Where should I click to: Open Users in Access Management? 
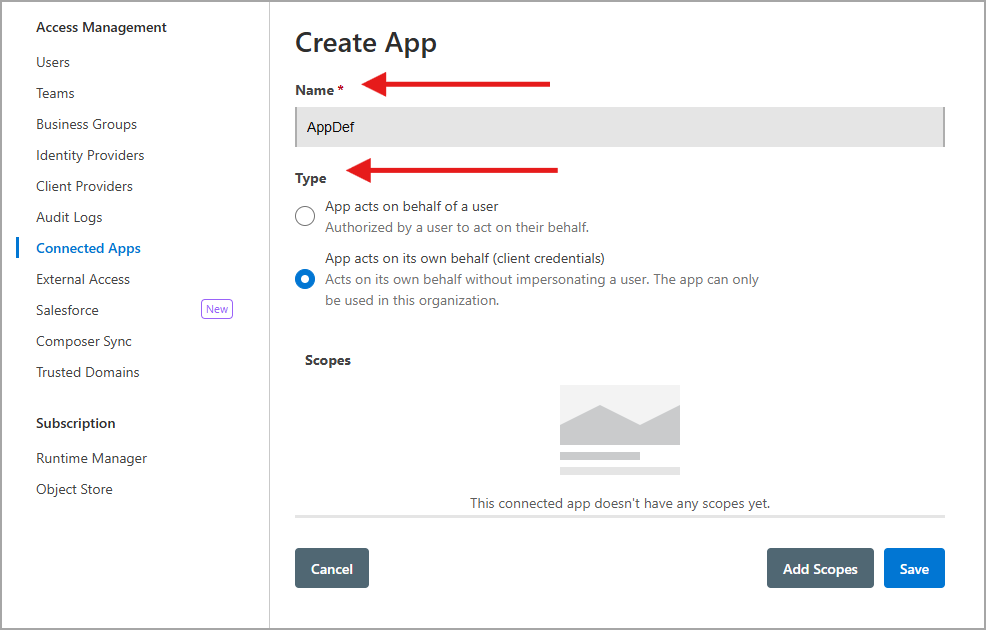point(53,62)
